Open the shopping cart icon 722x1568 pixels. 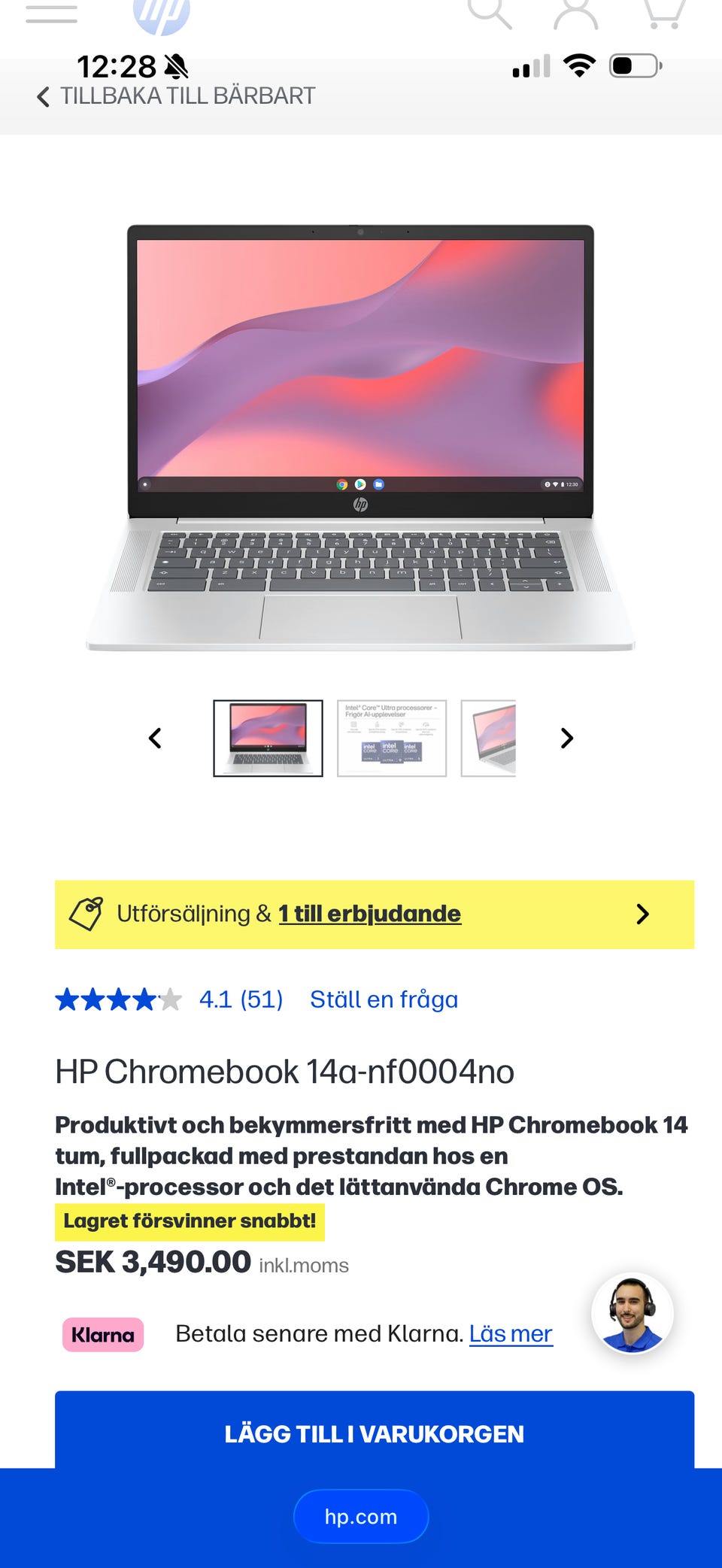tap(664, 13)
